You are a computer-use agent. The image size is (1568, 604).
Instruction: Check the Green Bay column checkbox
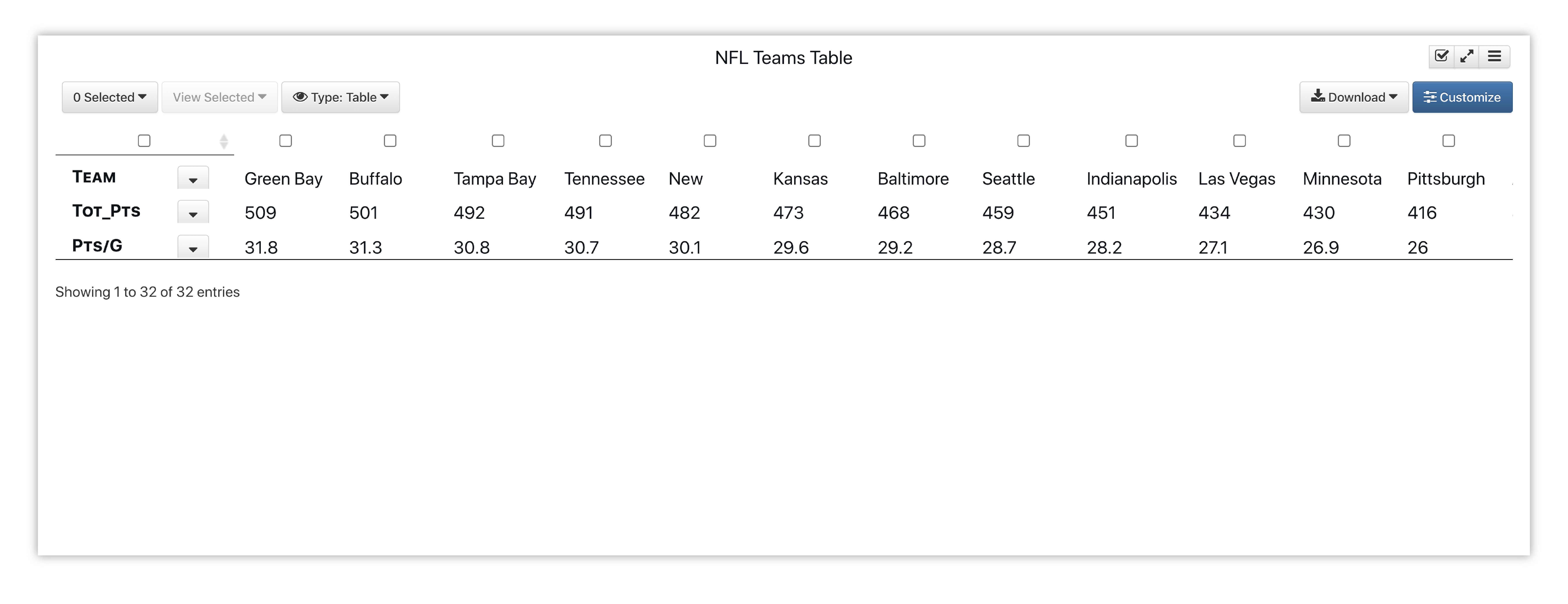pyautogui.click(x=286, y=141)
